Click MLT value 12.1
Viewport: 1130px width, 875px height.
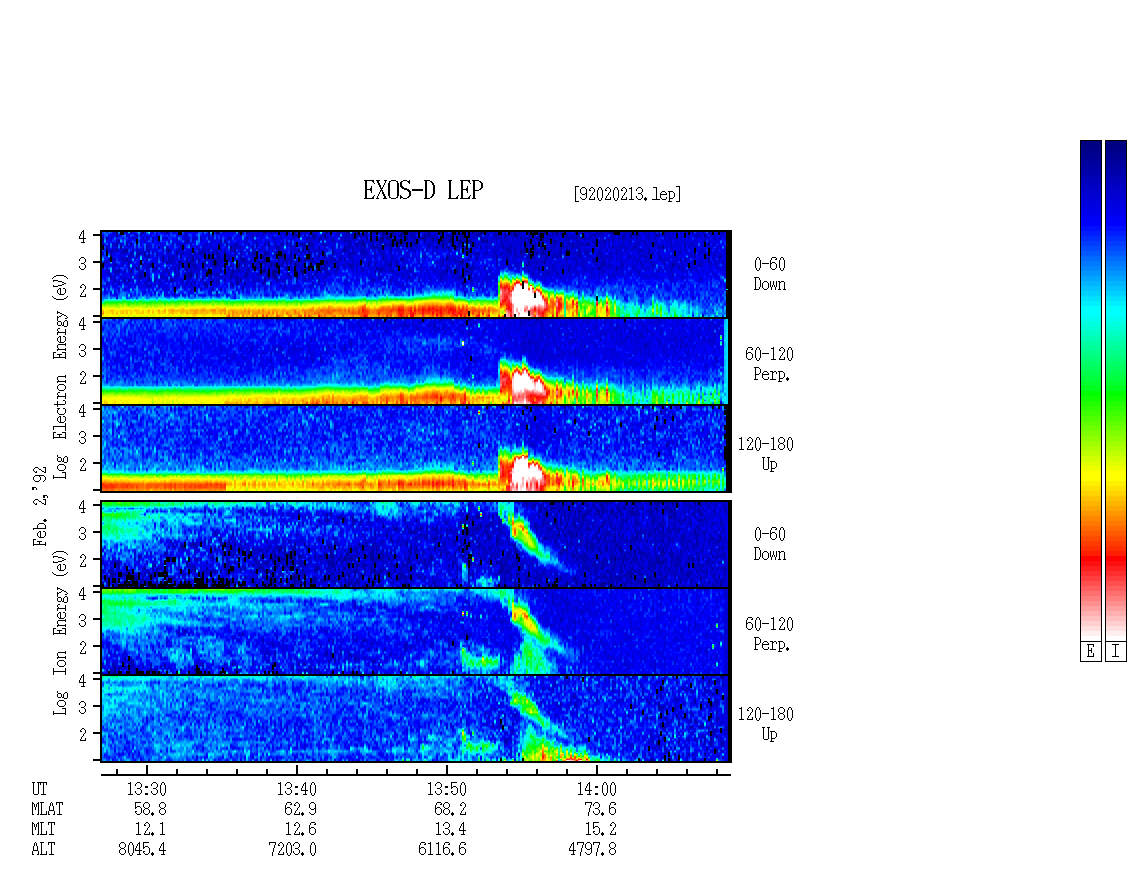tap(150, 829)
